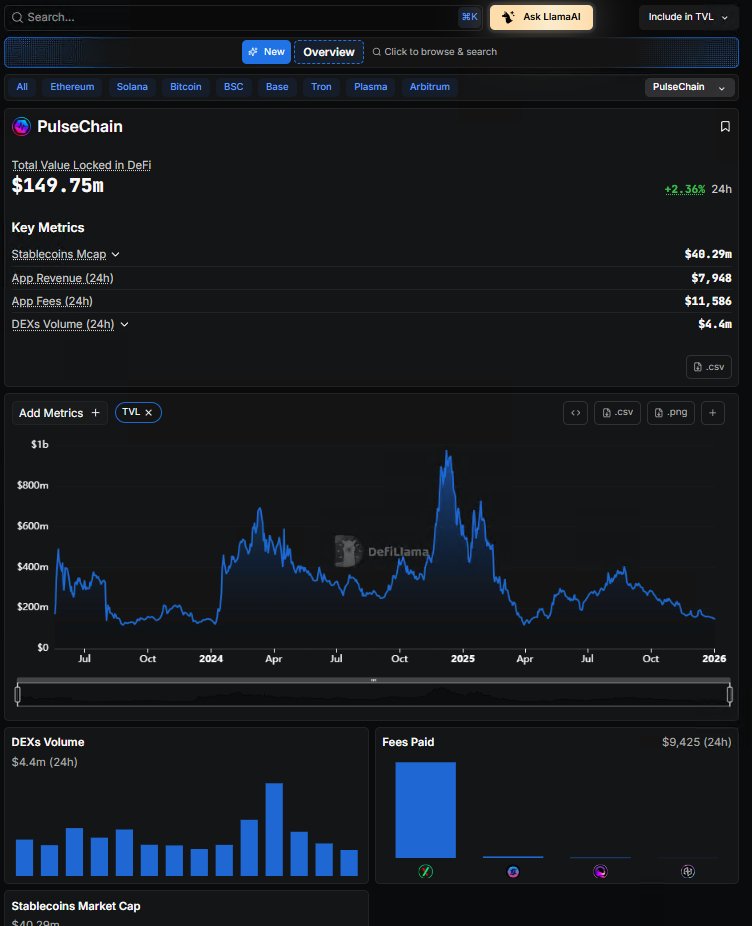Switch to BSC chain
Image resolution: width=752 pixels, height=926 pixels.
coord(233,87)
